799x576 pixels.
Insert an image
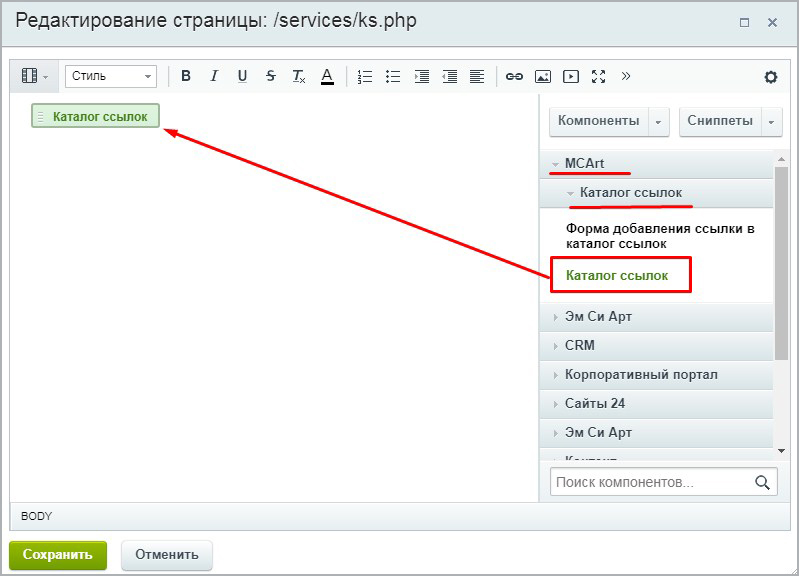tap(543, 76)
